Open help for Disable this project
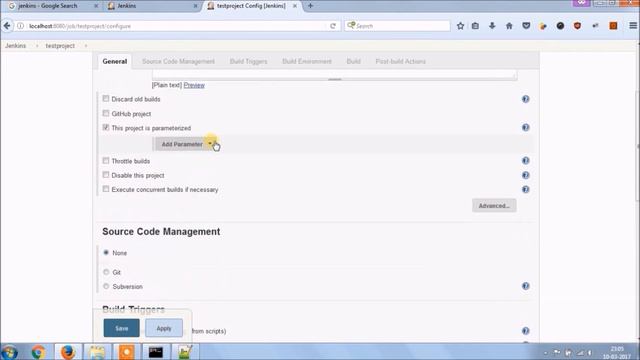The height and width of the screenshot is (360, 640). (526, 175)
